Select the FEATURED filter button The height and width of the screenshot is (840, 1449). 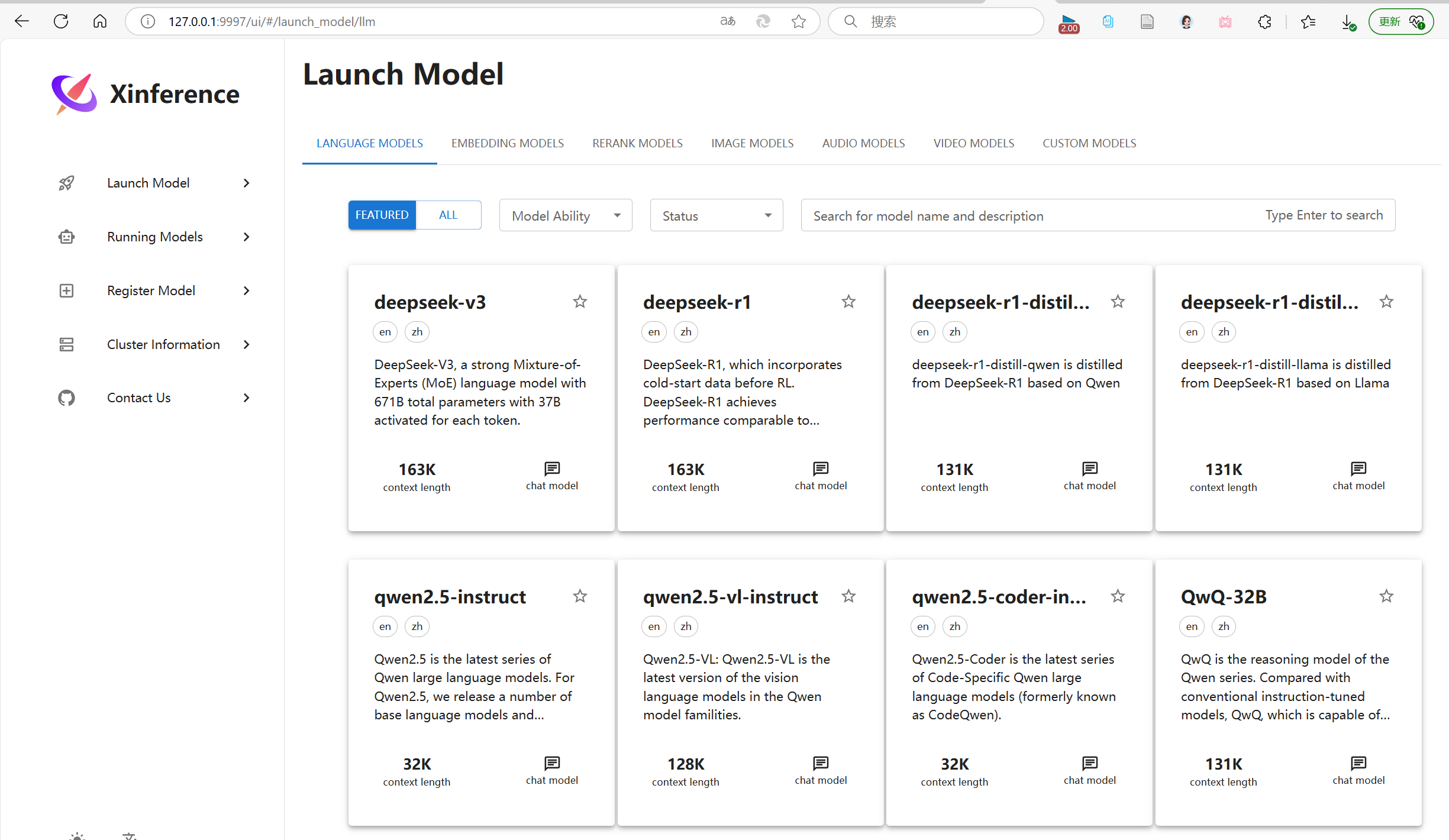[x=382, y=215]
